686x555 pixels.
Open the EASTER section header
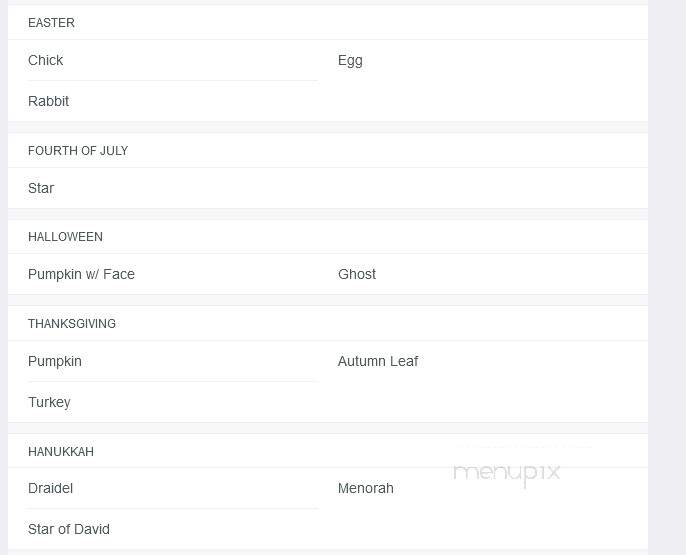[x=51, y=23]
